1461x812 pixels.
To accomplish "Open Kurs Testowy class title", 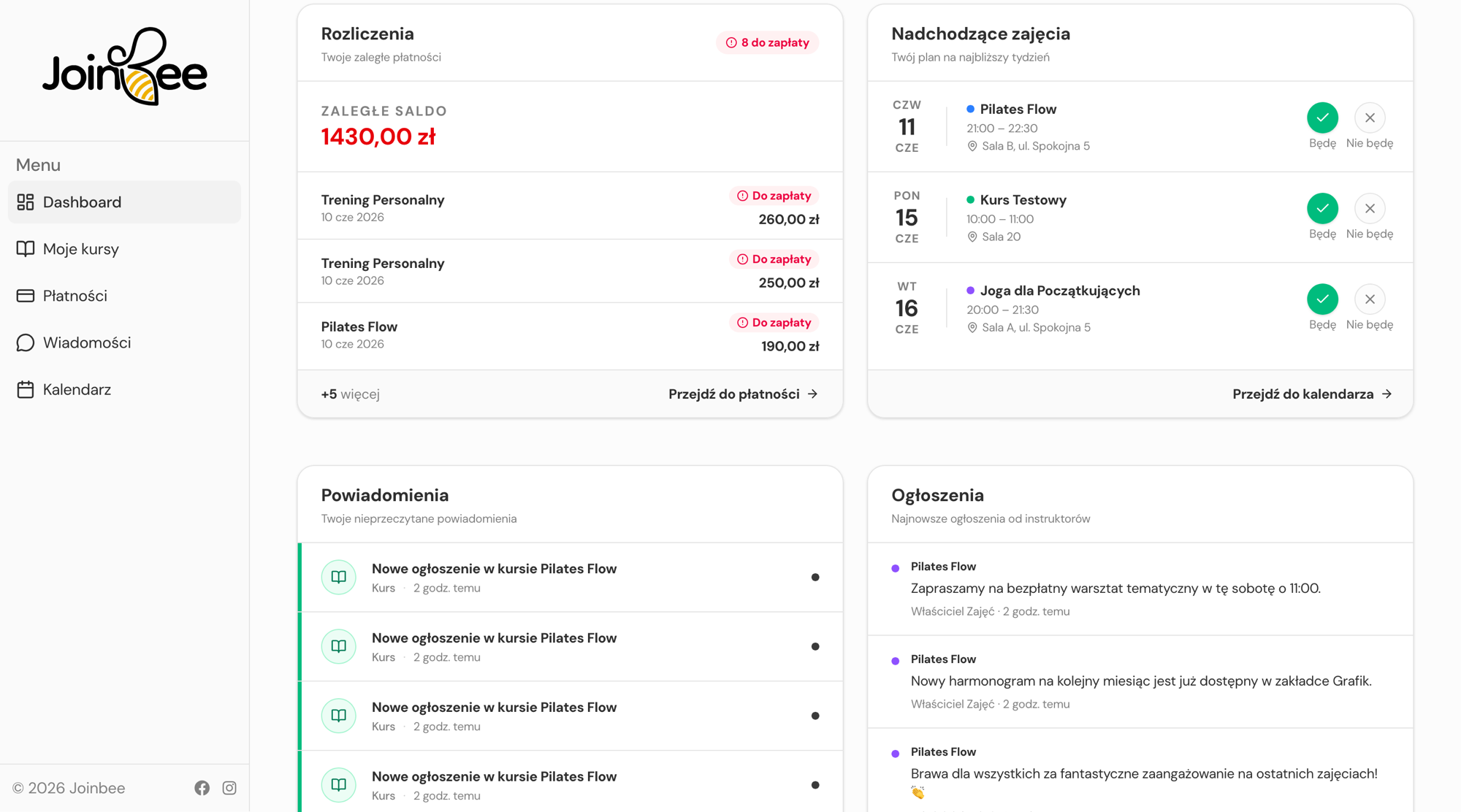I will (x=1023, y=199).
